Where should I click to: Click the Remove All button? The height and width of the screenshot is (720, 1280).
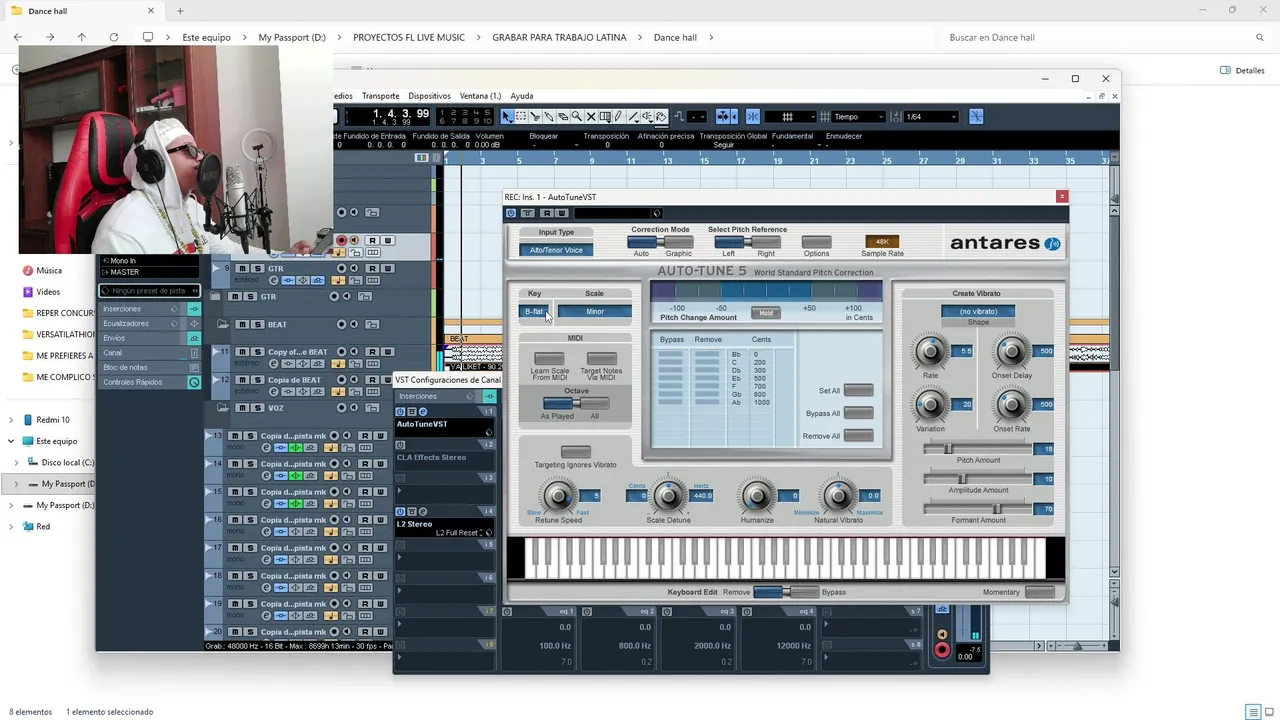coord(858,436)
